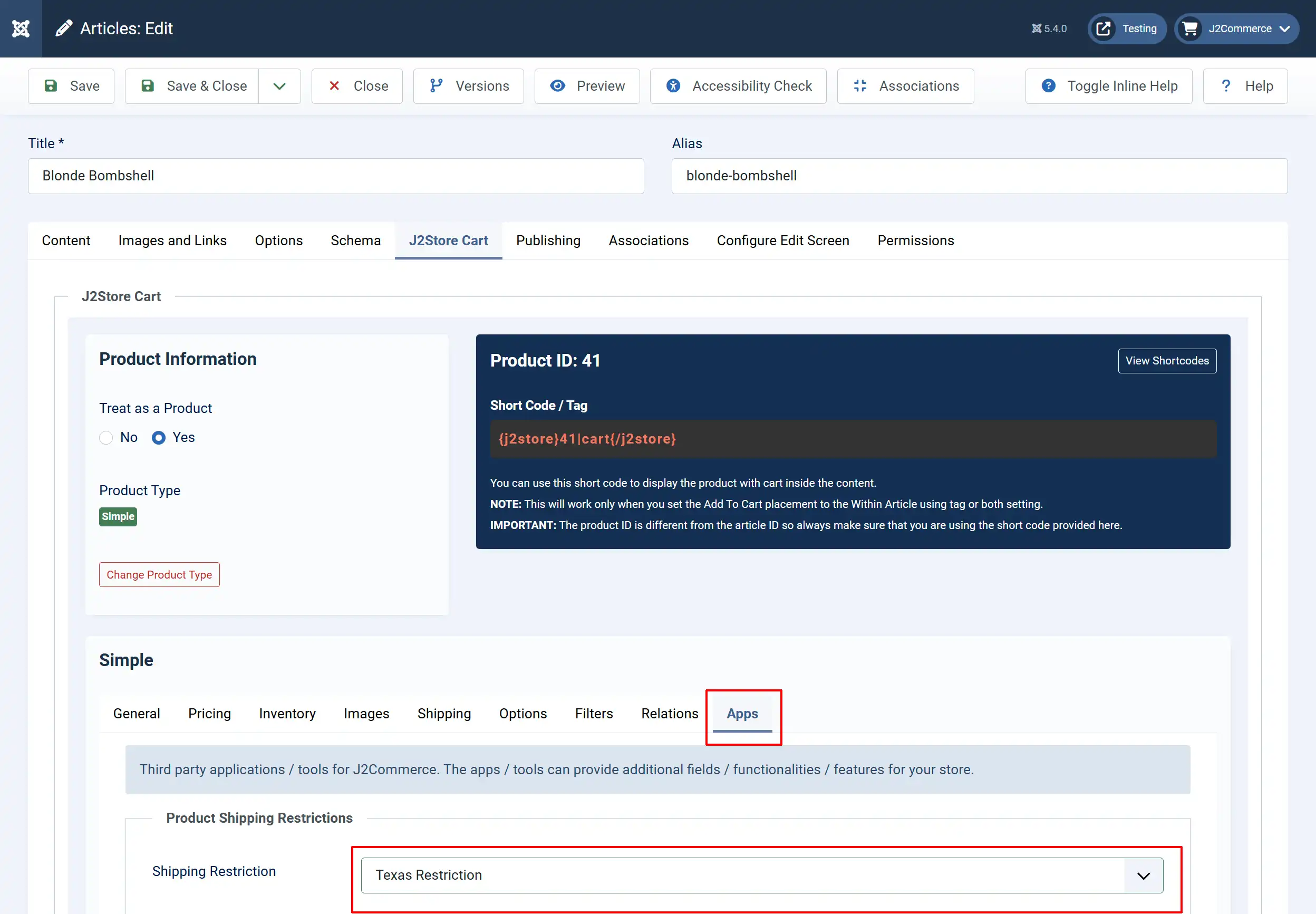Run the Accessibility Check
Viewport: 1316px width, 914px height.
tap(739, 86)
